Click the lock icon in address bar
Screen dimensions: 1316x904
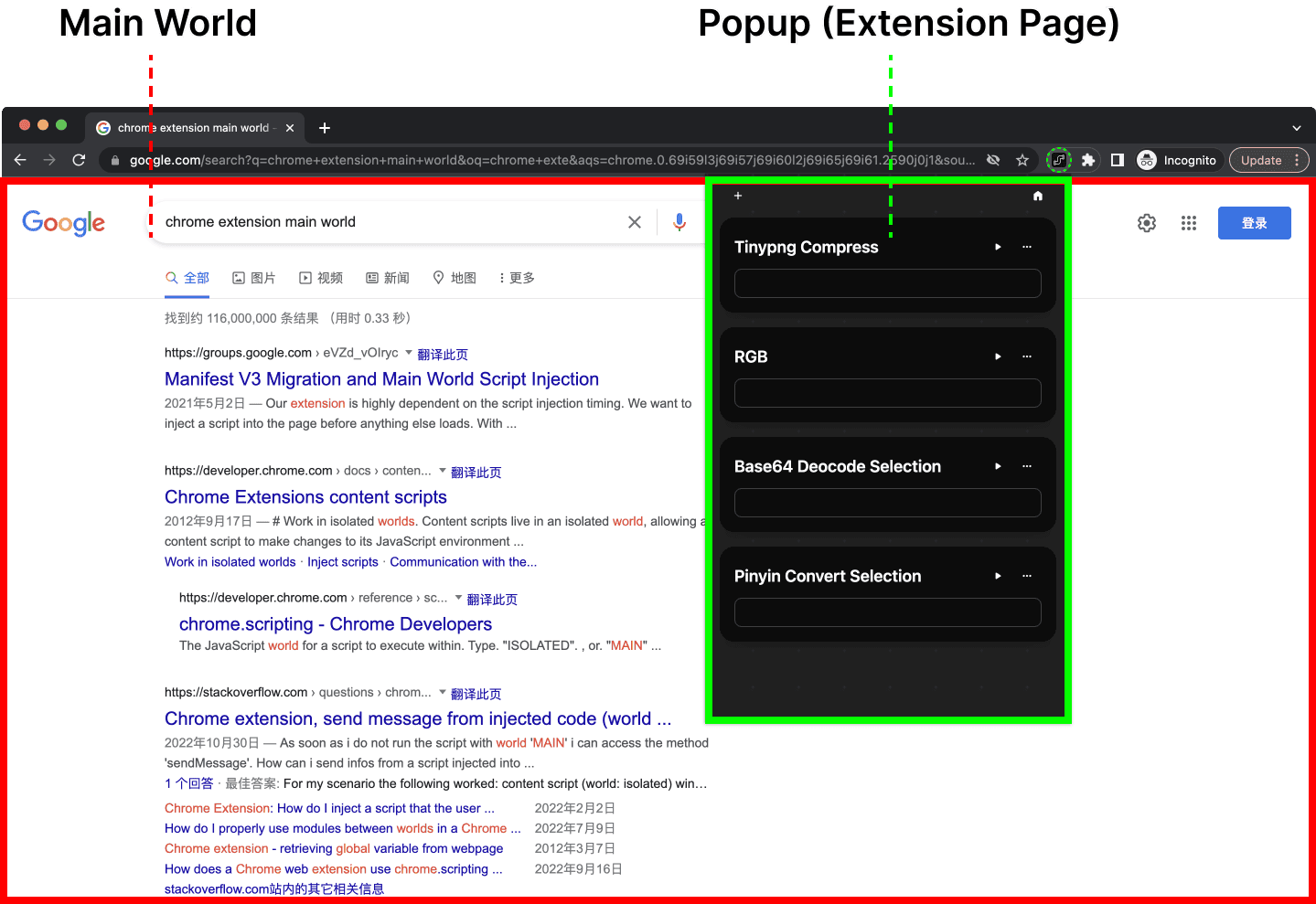click(x=115, y=161)
